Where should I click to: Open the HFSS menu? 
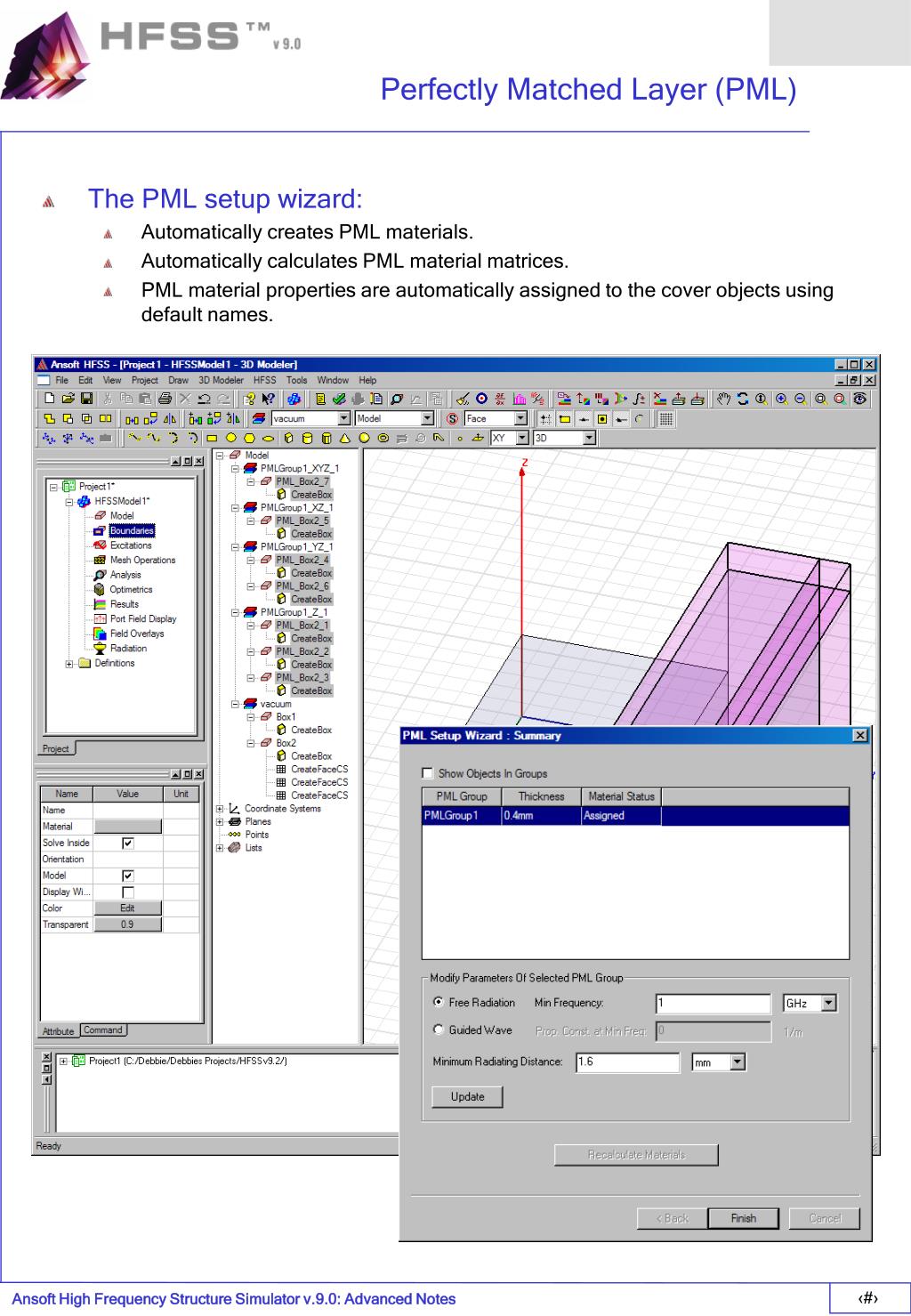265,380
